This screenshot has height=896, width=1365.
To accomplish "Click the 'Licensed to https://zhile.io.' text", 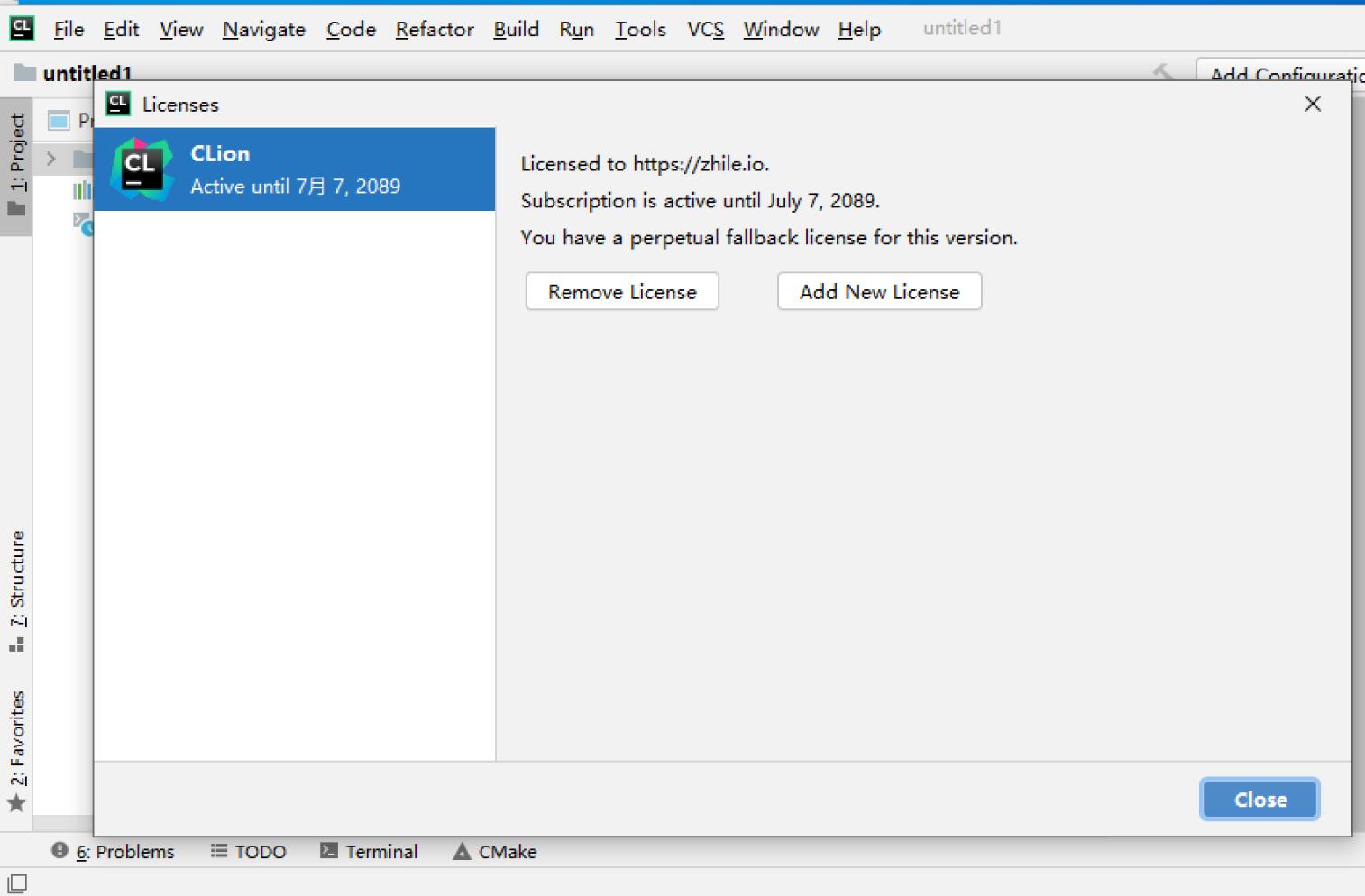I will [x=645, y=164].
